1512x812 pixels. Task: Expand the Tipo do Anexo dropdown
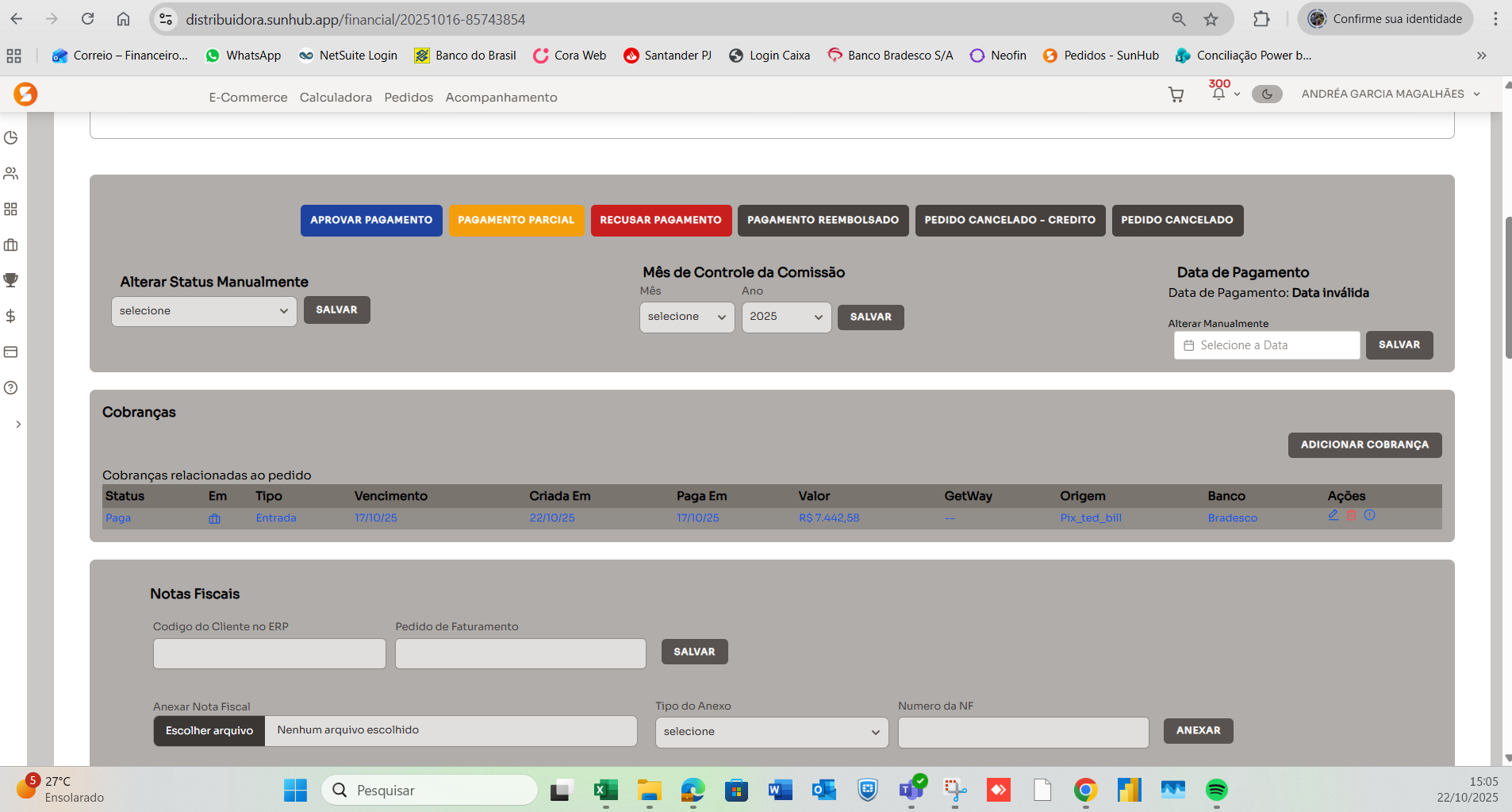point(771,732)
